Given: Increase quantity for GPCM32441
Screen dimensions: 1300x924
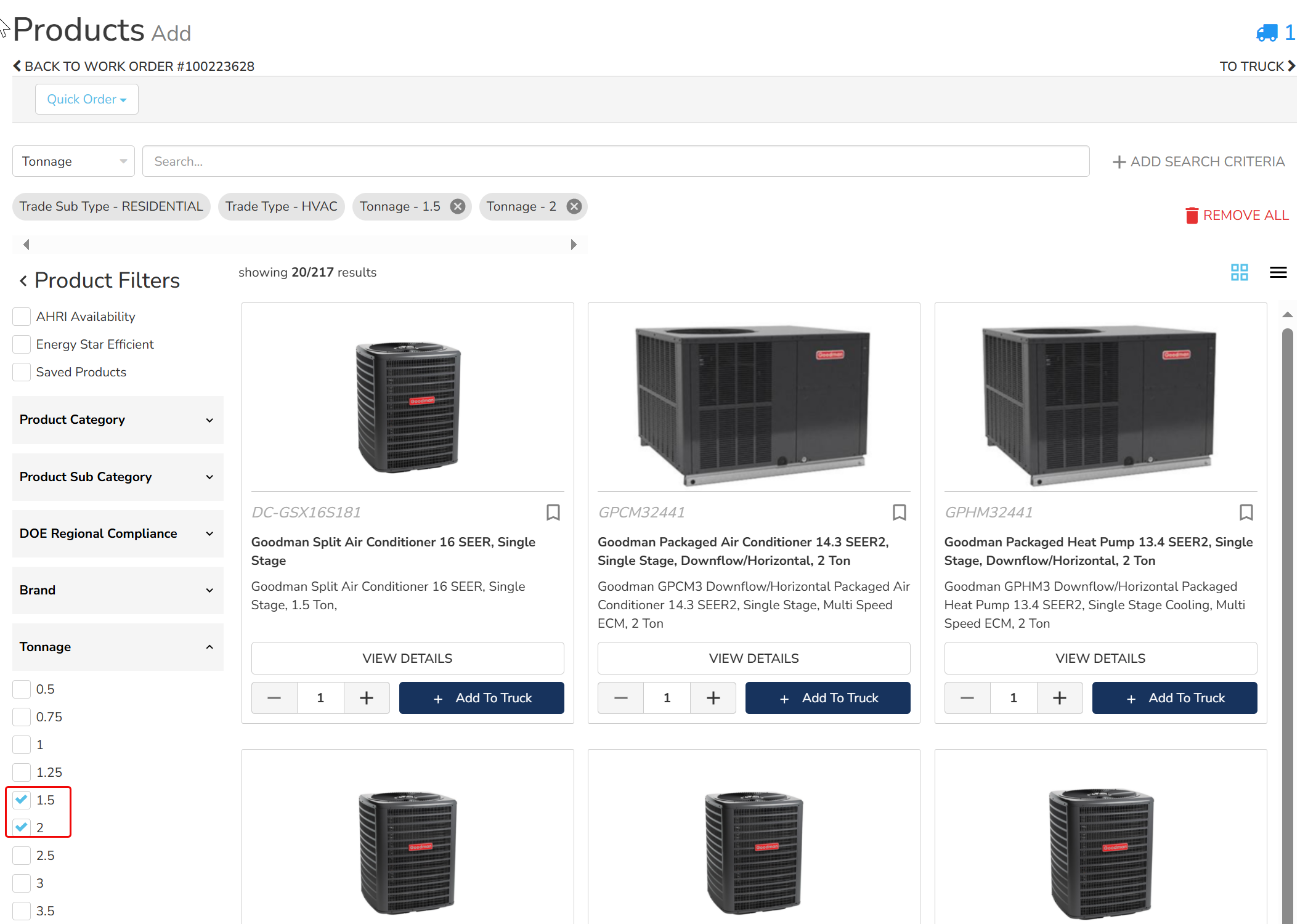Looking at the screenshot, I should (x=713, y=698).
